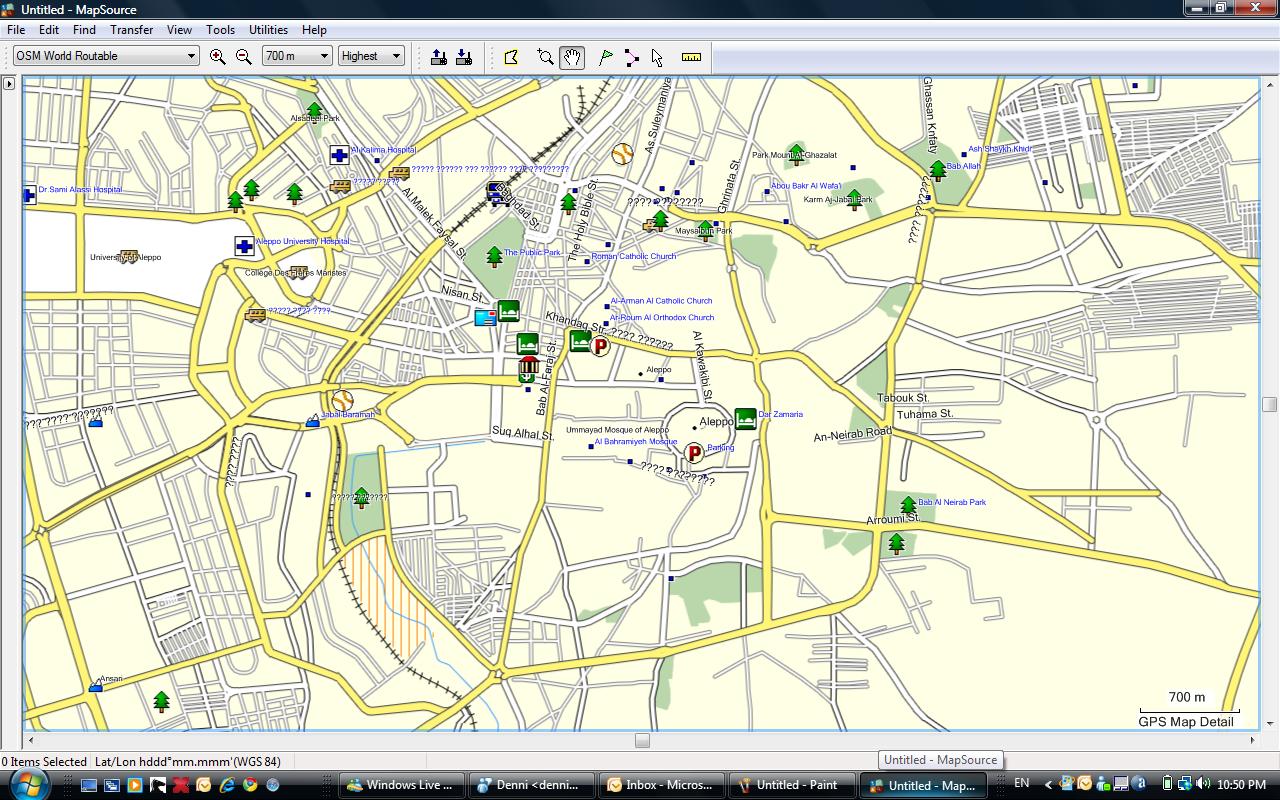Open the File menu
Image resolution: width=1280 pixels, height=800 pixels.
pos(16,30)
